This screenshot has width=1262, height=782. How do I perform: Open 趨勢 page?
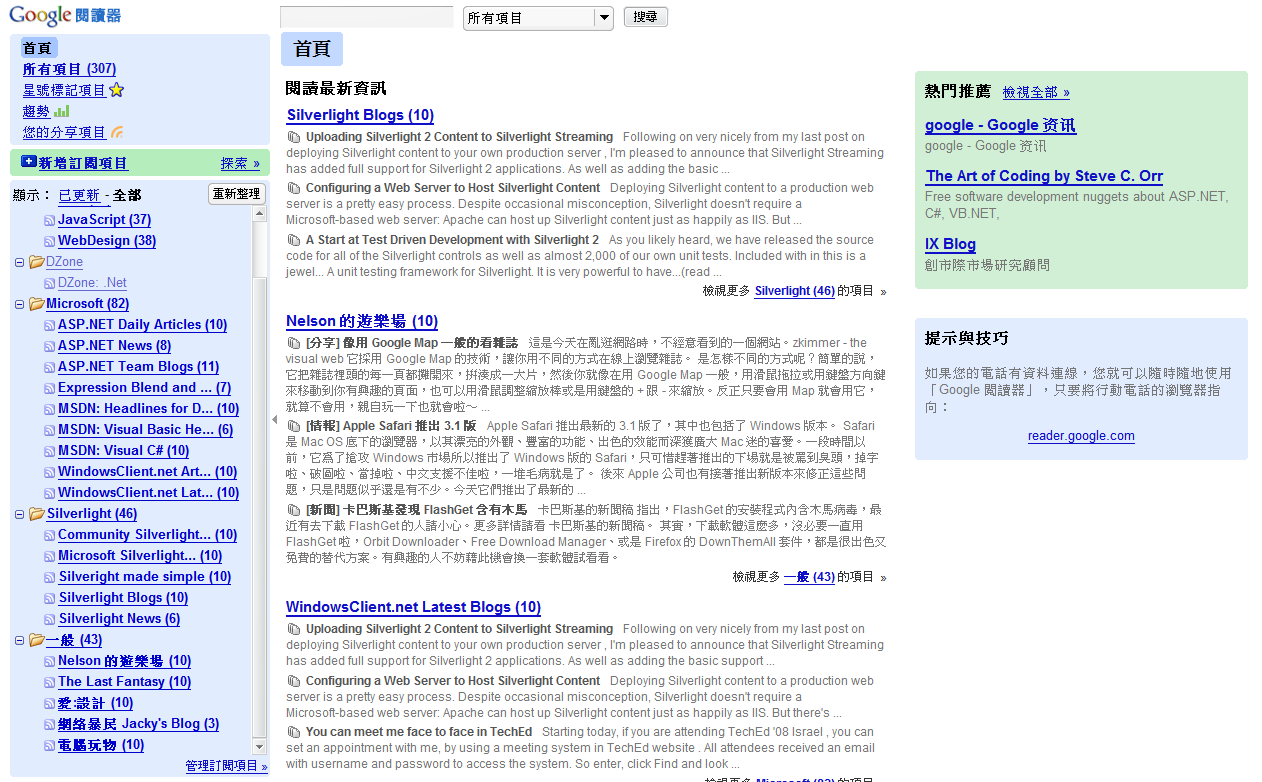(36, 111)
